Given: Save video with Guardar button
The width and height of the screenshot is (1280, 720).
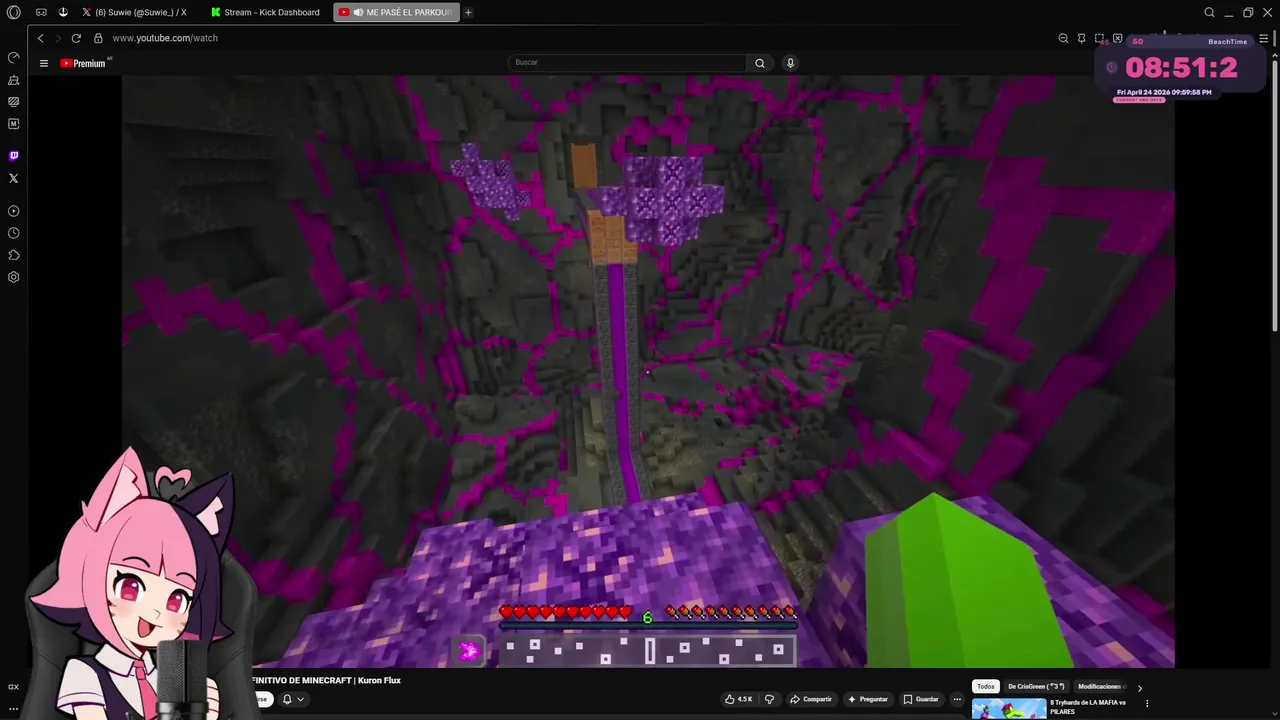Looking at the screenshot, I should (921, 699).
